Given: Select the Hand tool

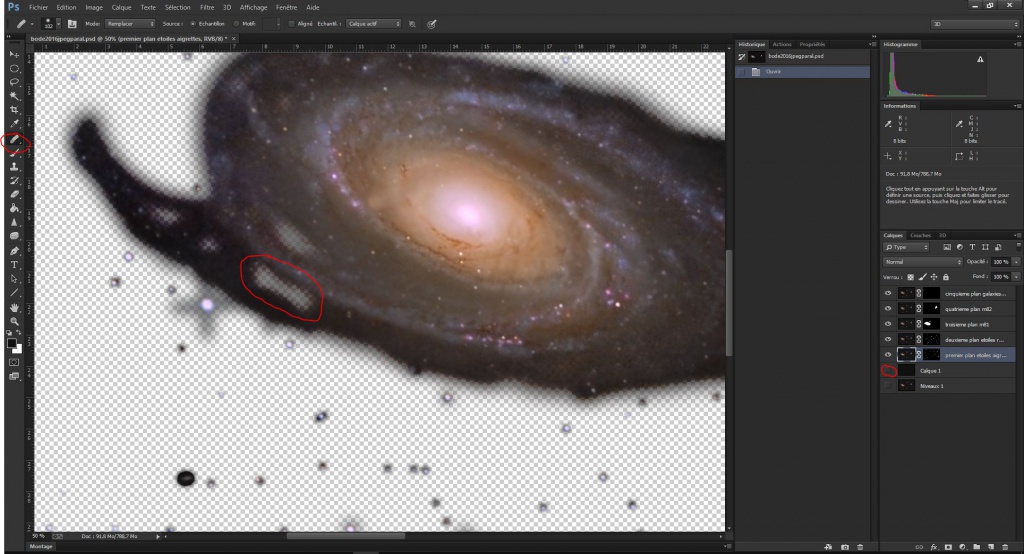Looking at the screenshot, I should [14, 307].
